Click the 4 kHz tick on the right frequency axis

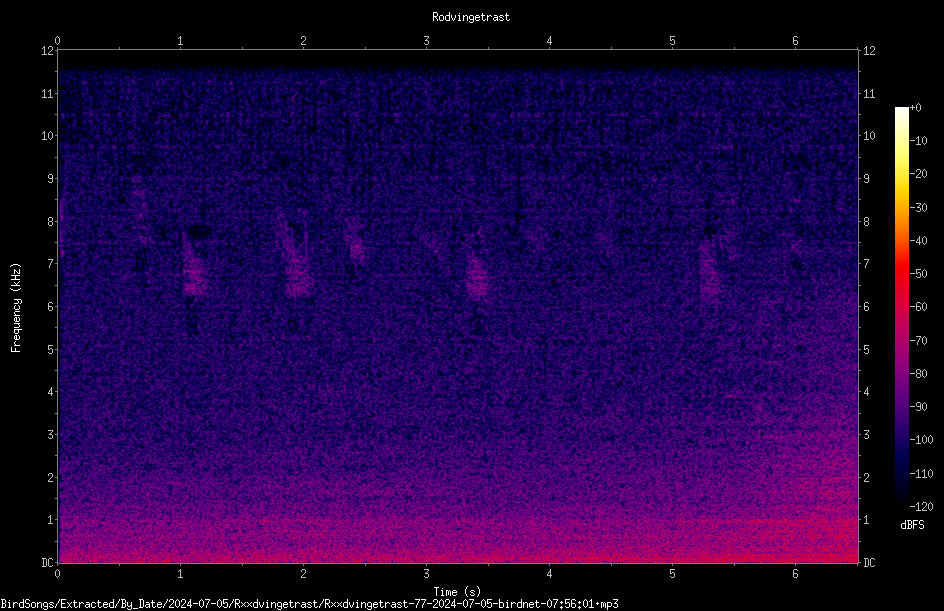pos(866,392)
